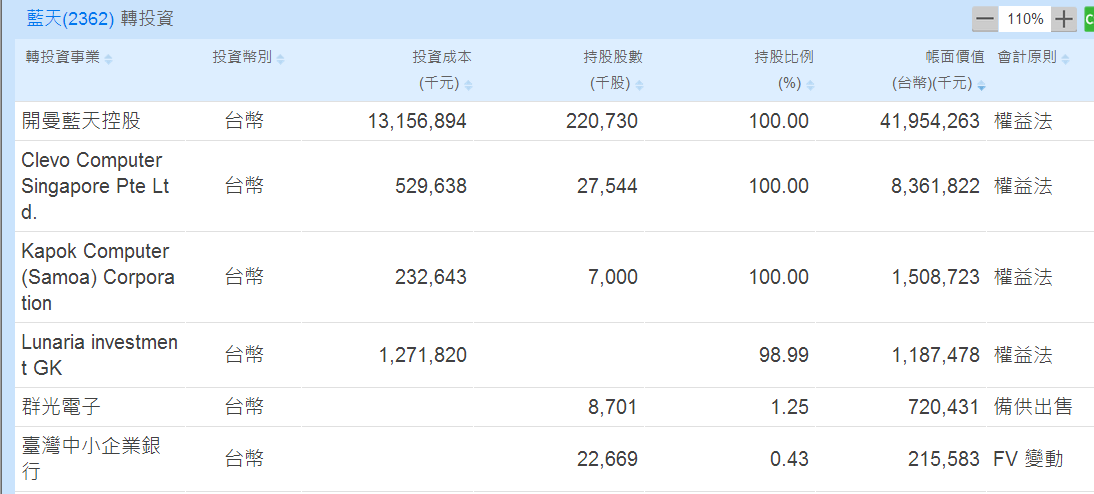Select Lunaria investment GK row

(99, 355)
